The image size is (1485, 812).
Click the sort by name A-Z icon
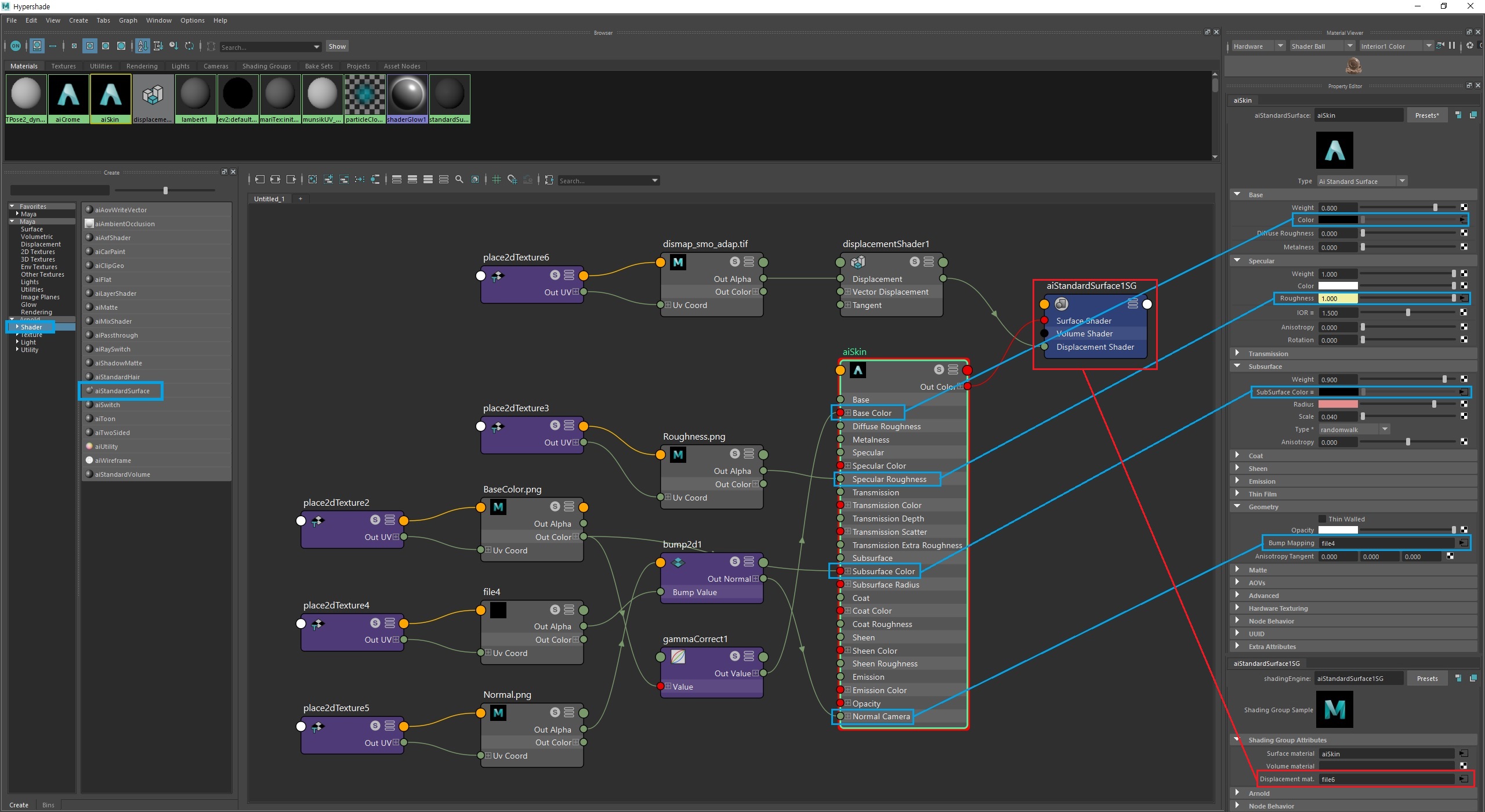click(x=143, y=46)
